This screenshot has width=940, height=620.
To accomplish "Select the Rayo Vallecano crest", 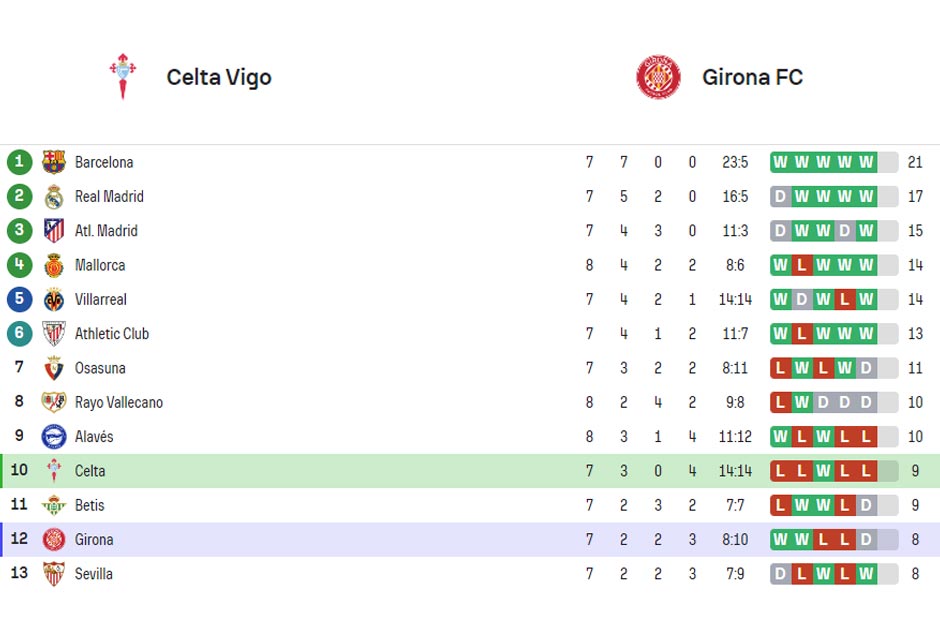I will pyautogui.click(x=54, y=402).
